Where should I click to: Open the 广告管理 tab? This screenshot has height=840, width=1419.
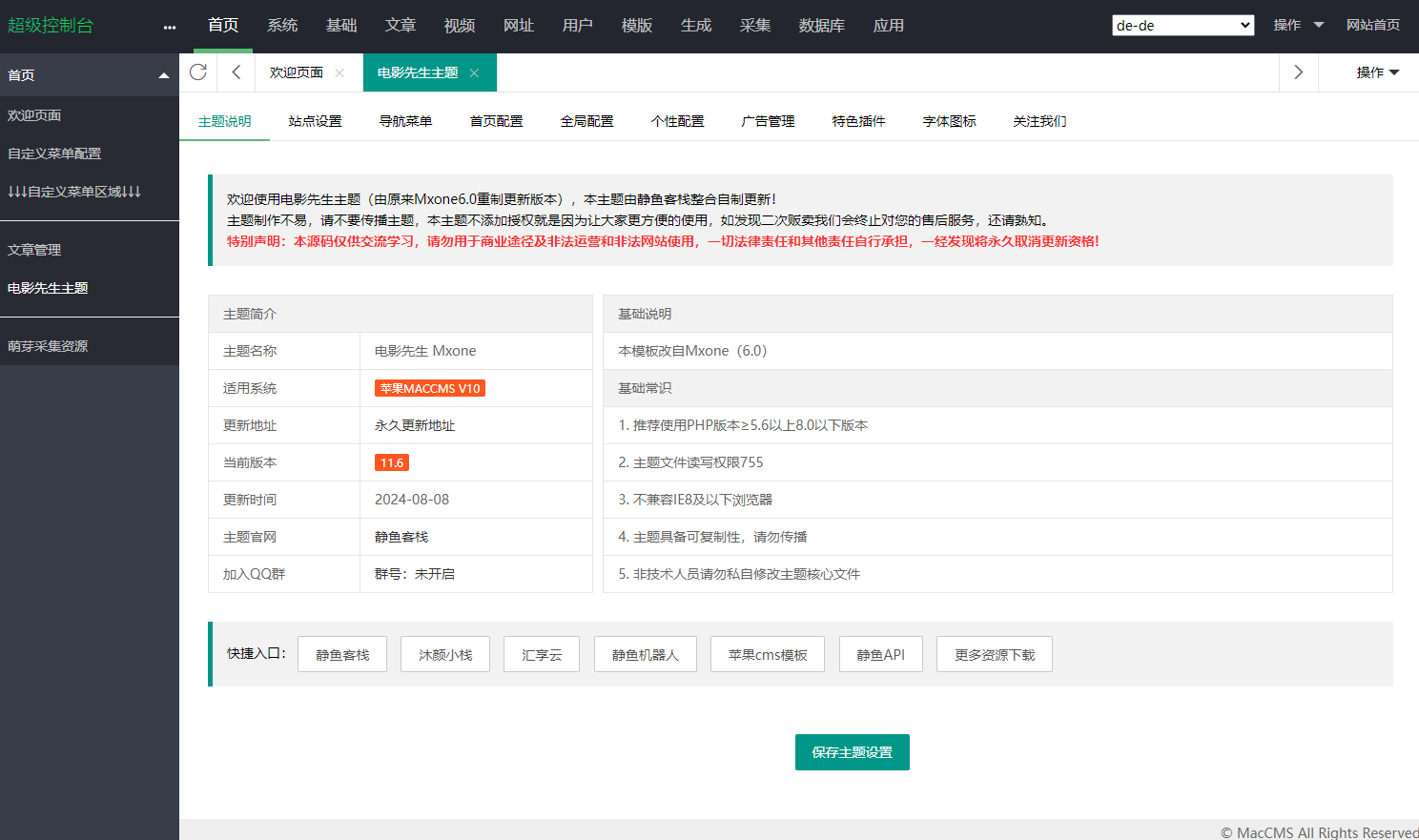[768, 121]
